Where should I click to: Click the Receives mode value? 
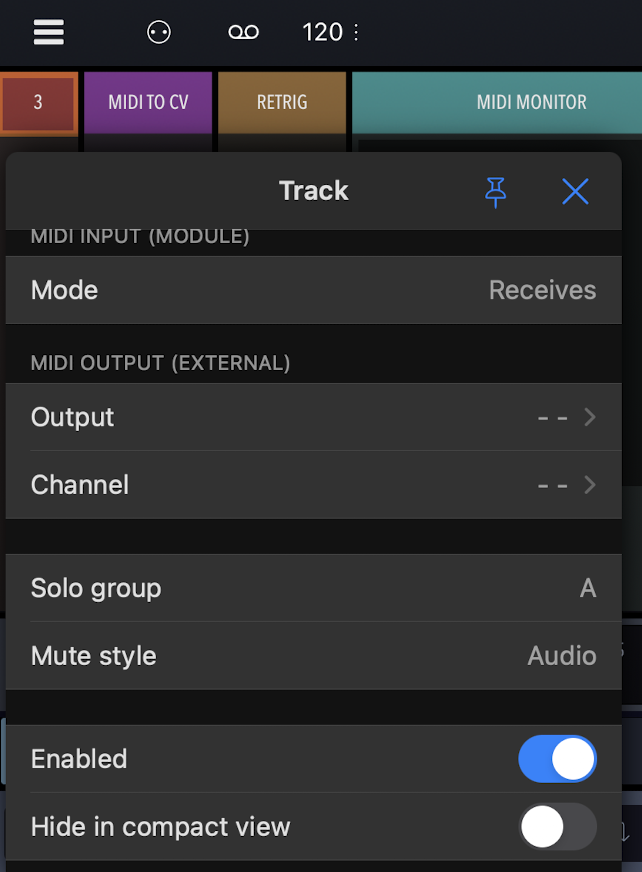pos(542,290)
